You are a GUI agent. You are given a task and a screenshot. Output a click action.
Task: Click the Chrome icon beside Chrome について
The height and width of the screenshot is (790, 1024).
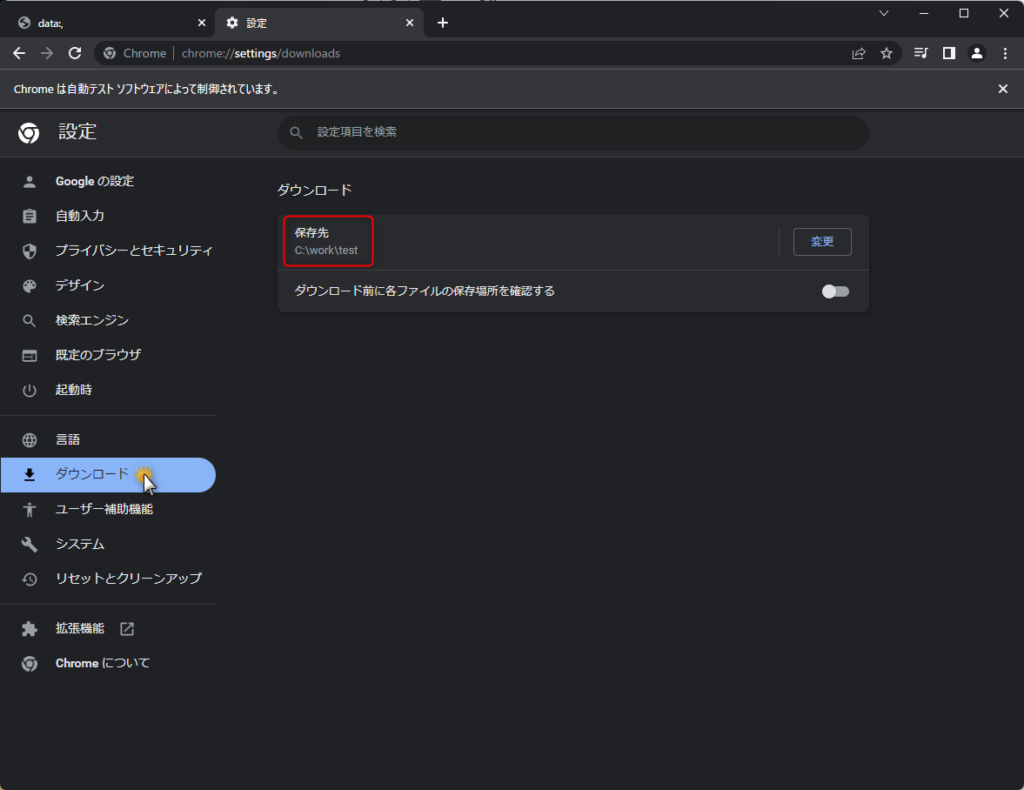pyautogui.click(x=29, y=664)
